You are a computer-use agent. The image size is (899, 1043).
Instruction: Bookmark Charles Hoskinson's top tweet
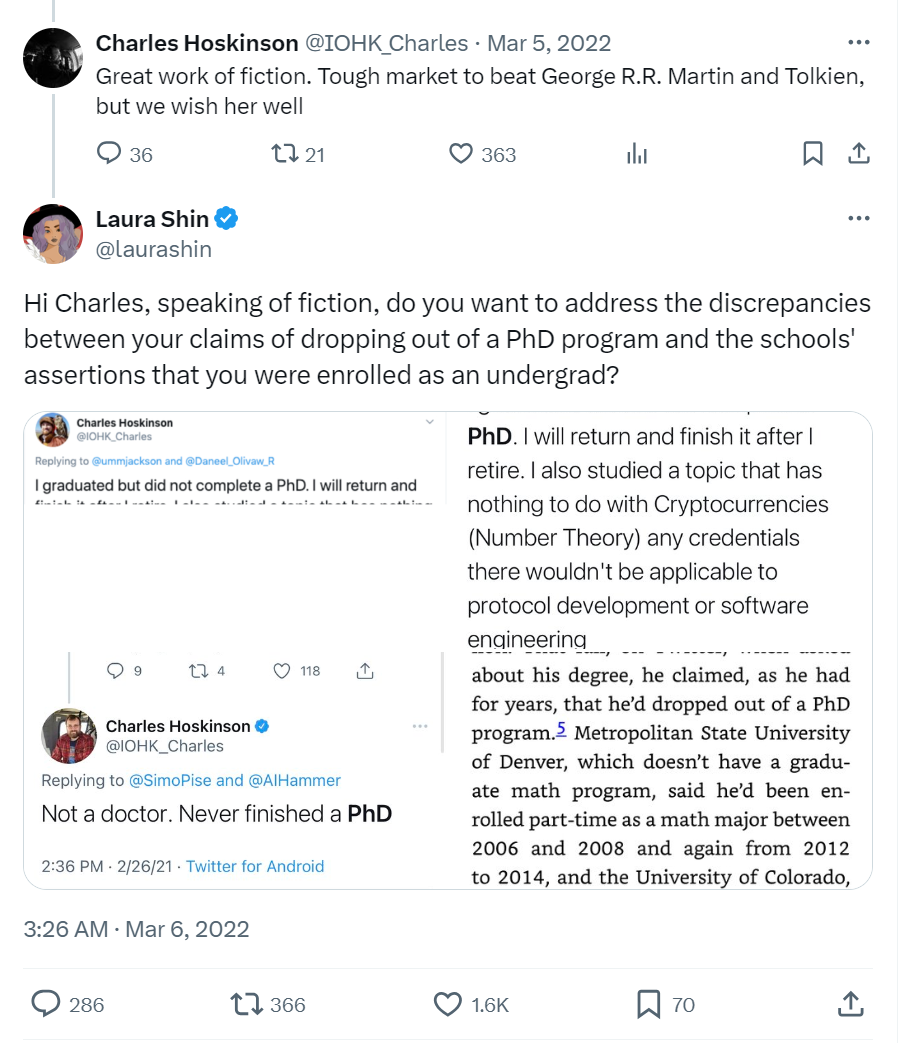813,154
